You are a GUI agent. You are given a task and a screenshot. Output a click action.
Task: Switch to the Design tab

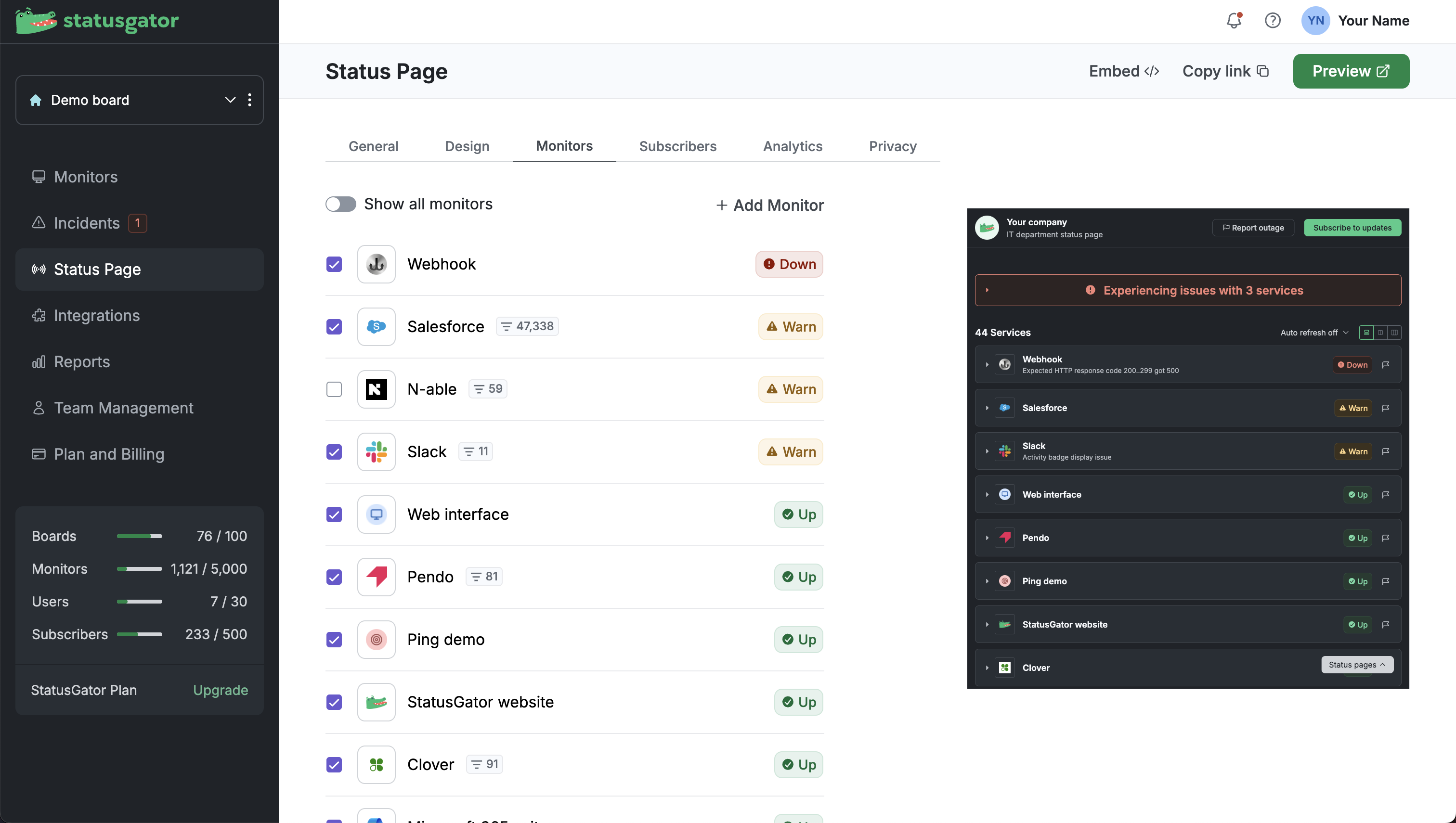point(467,146)
